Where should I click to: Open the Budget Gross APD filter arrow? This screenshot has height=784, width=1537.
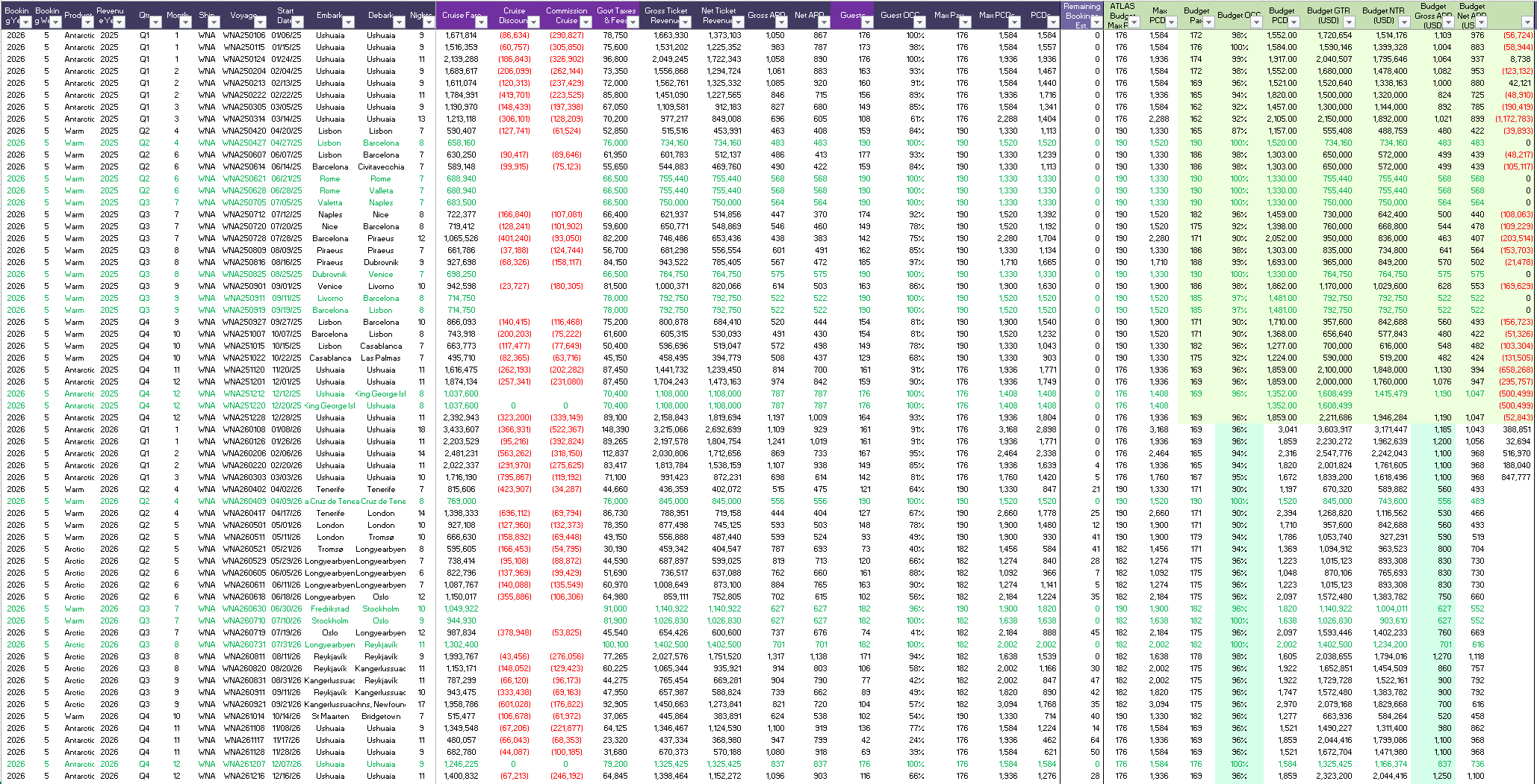tap(1448, 22)
